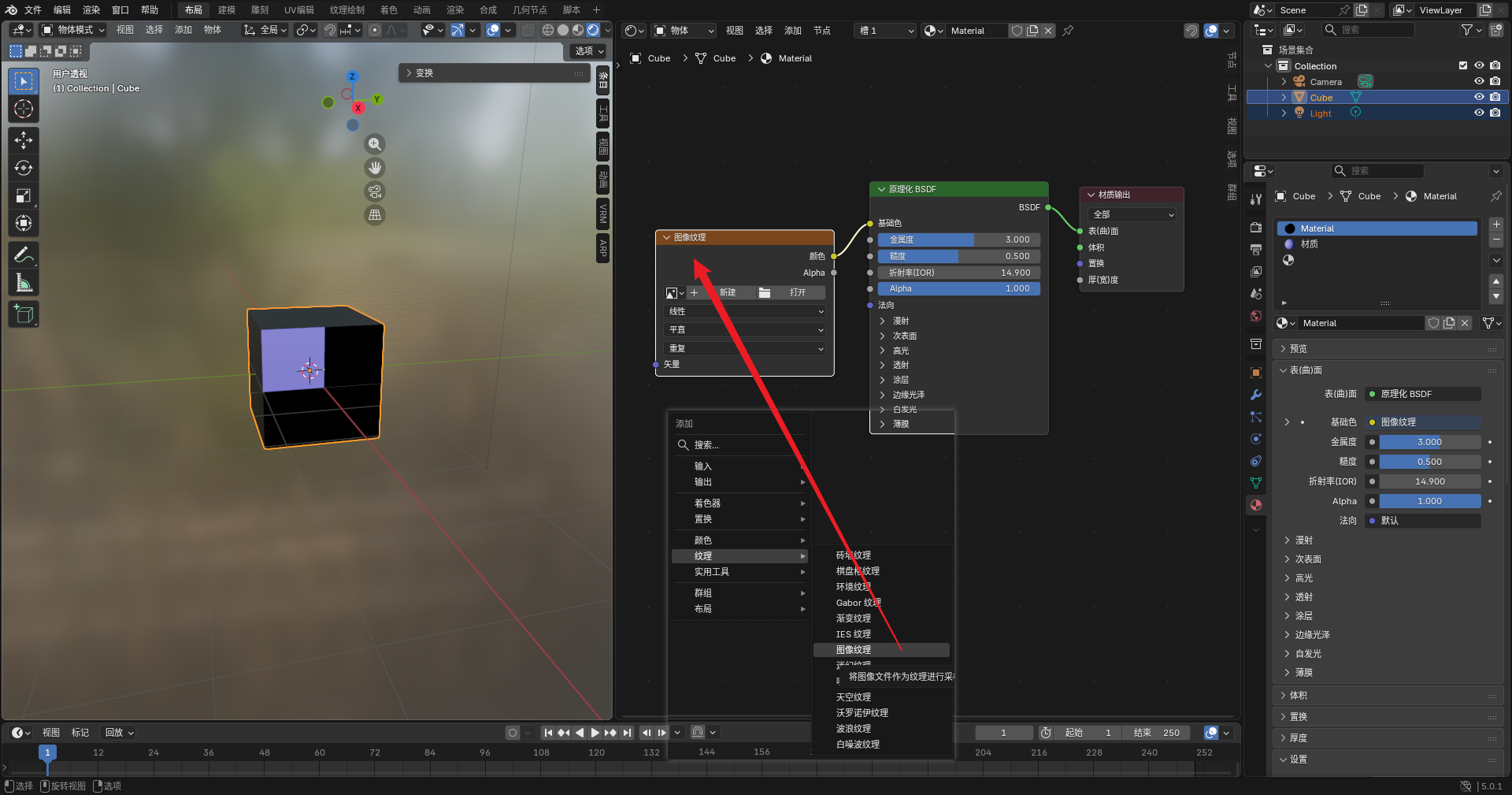
Task: Click the viewport zoom magnifier icon
Action: (375, 144)
